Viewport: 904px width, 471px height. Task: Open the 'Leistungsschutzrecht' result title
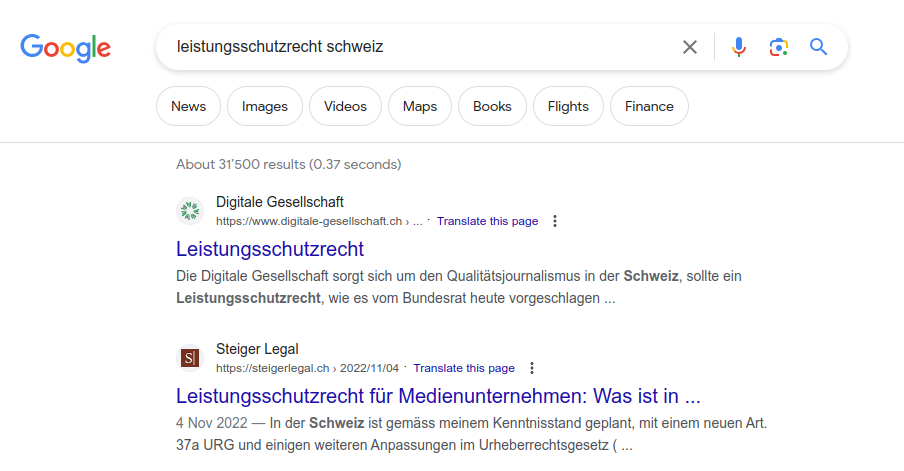click(270, 249)
